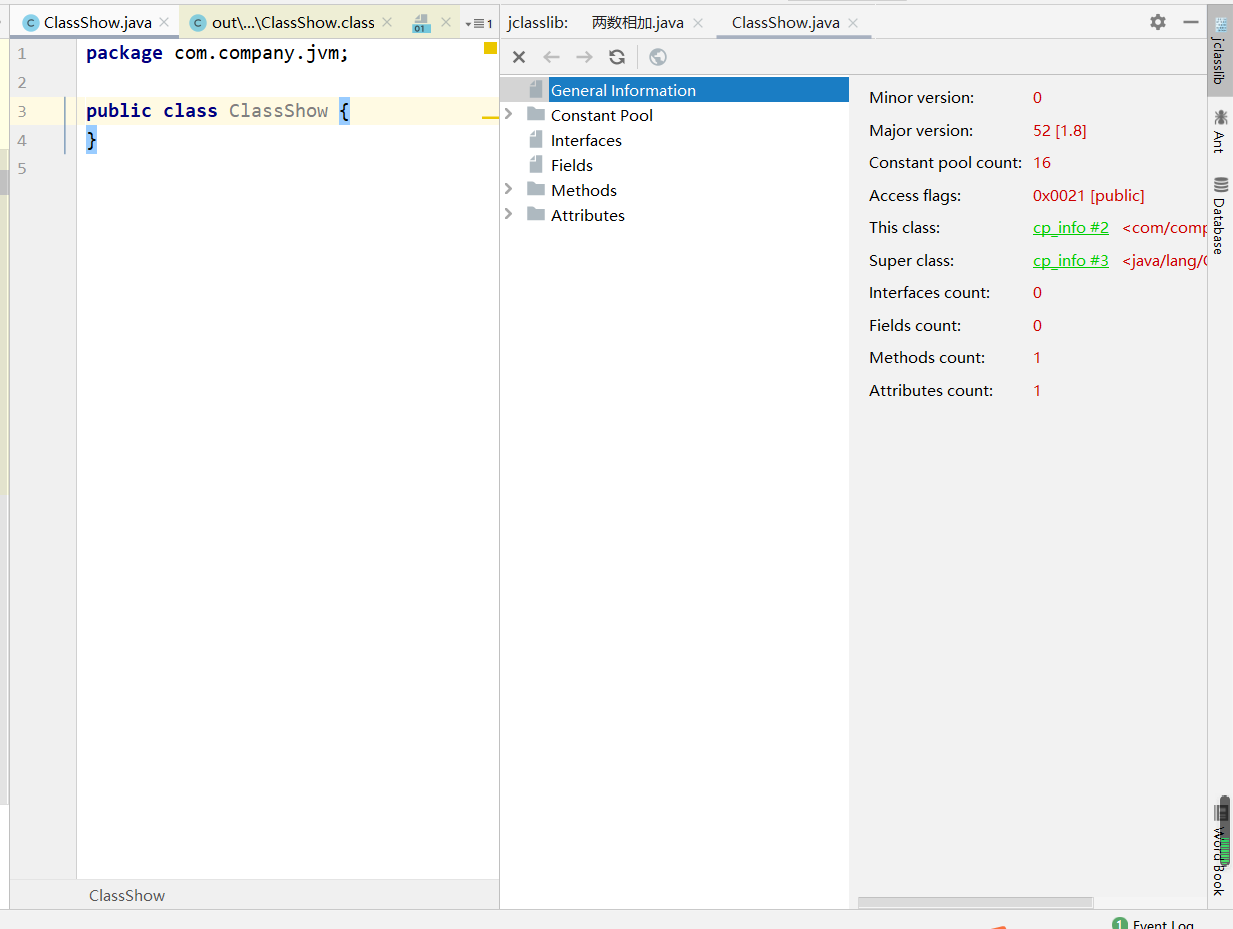This screenshot has height=929, width=1233.
Task: Click the package com.company.jvm code line
Action: [218, 53]
